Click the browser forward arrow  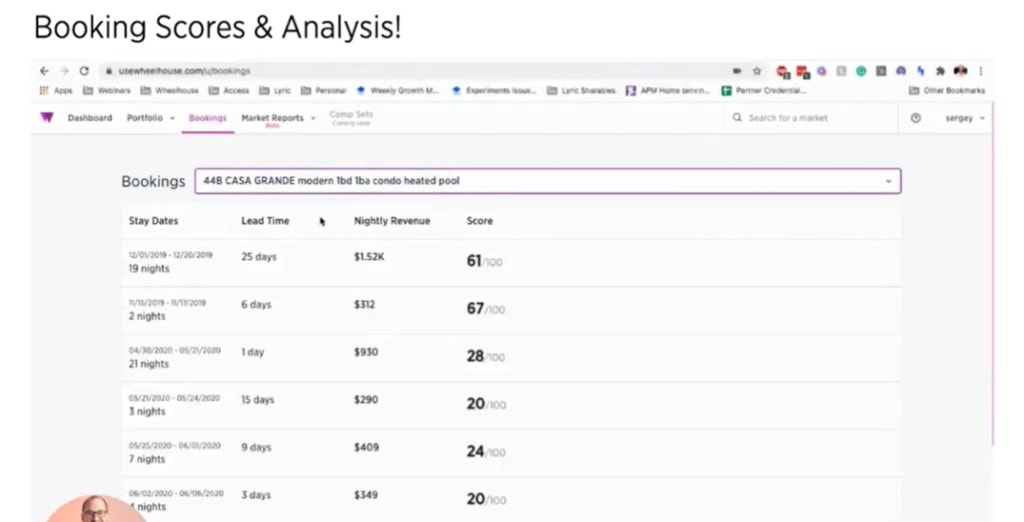64,71
